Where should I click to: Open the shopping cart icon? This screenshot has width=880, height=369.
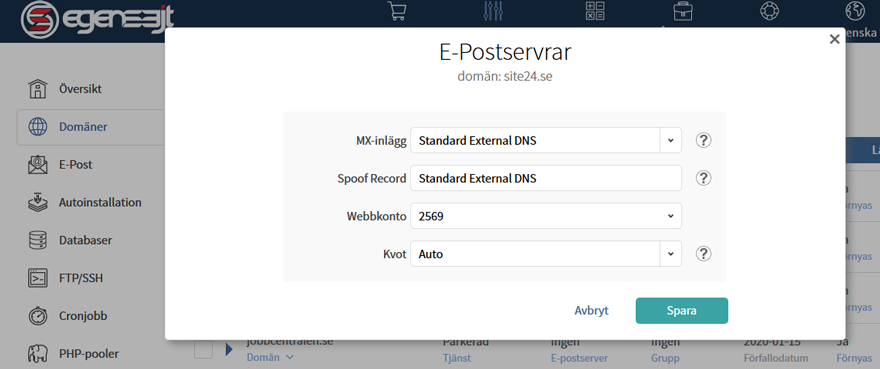[x=397, y=11]
